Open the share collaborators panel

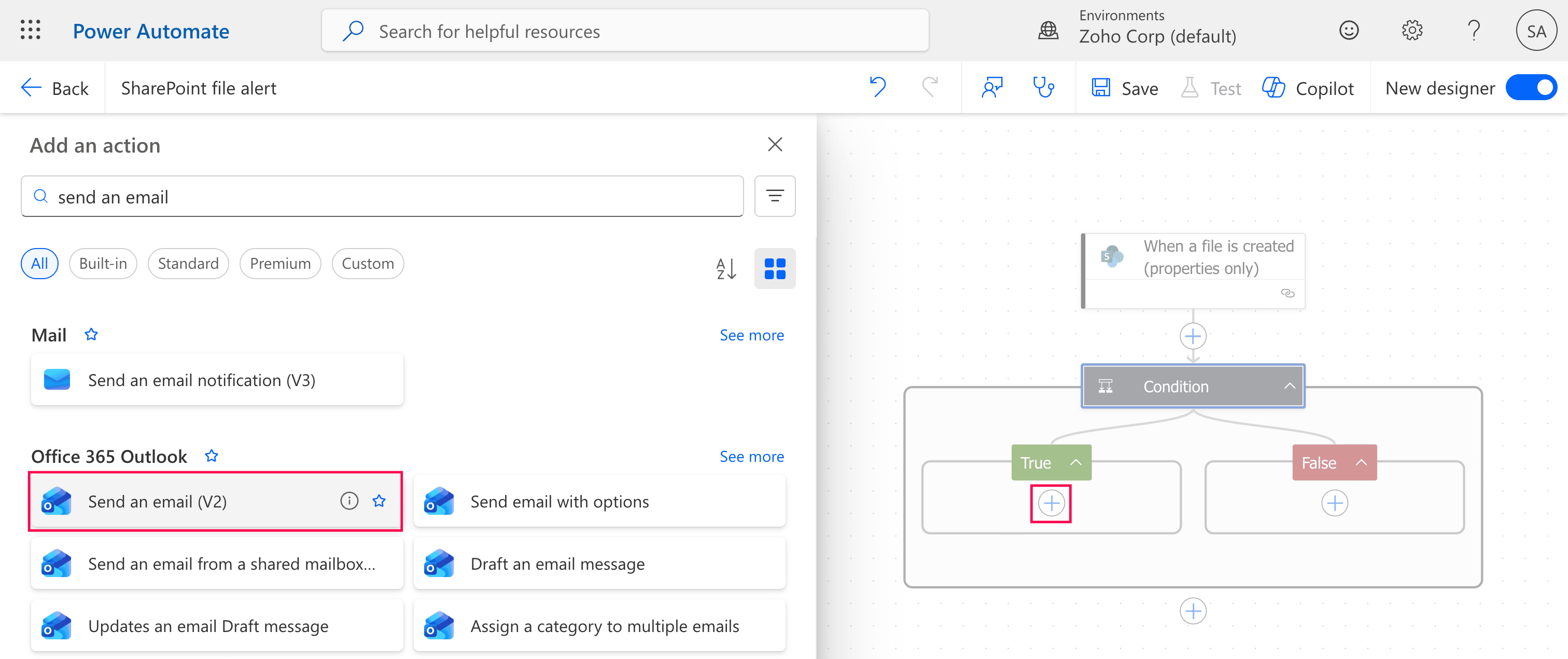coord(991,87)
